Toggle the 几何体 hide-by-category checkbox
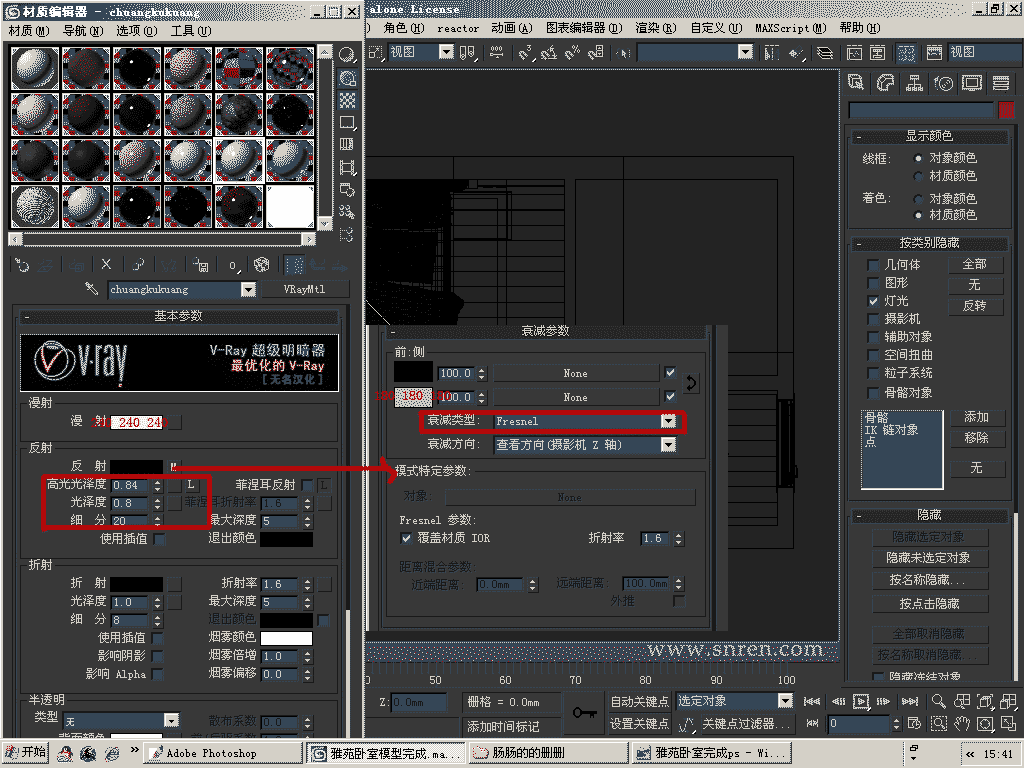Image resolution: width=1024 pixels, height=768 pixels. coord(872,264)
